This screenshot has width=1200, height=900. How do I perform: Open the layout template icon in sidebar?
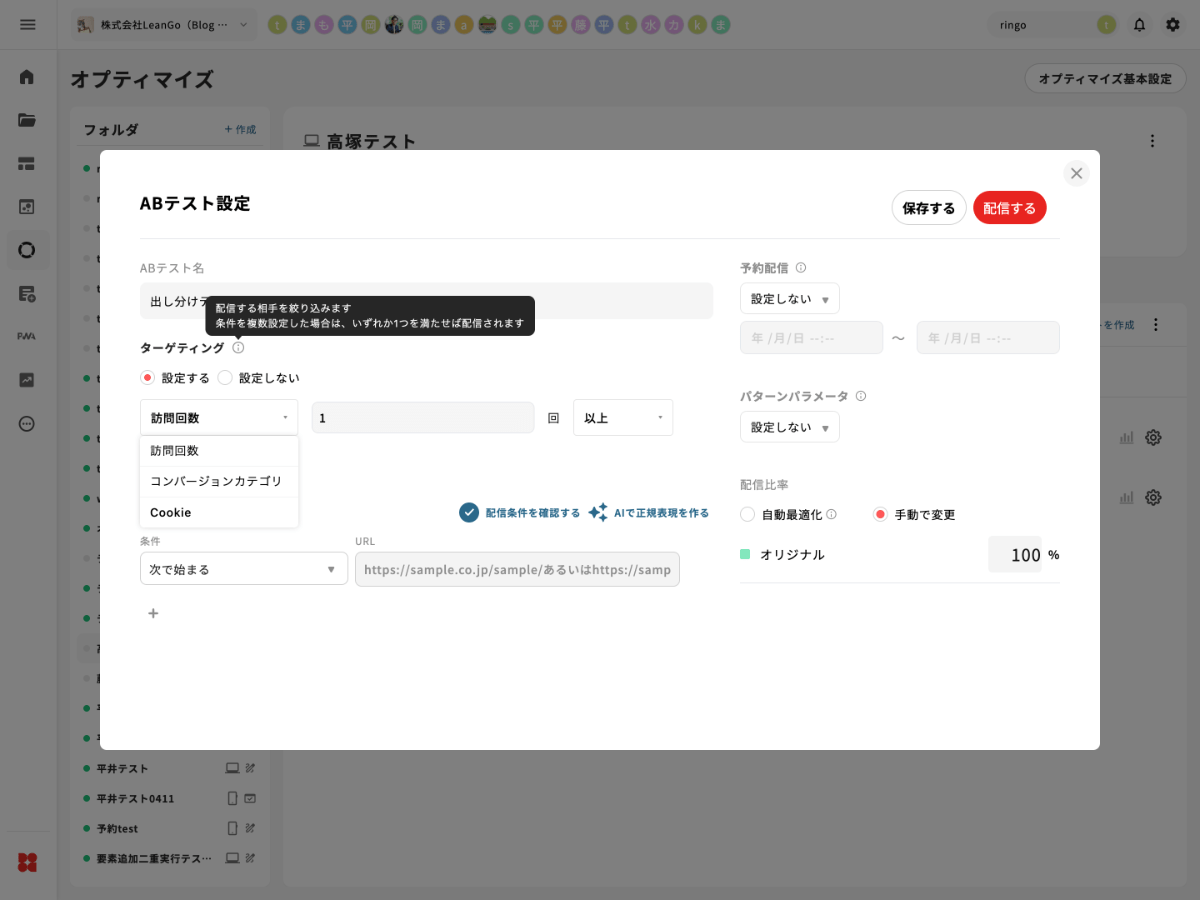(x=27, y=163)
